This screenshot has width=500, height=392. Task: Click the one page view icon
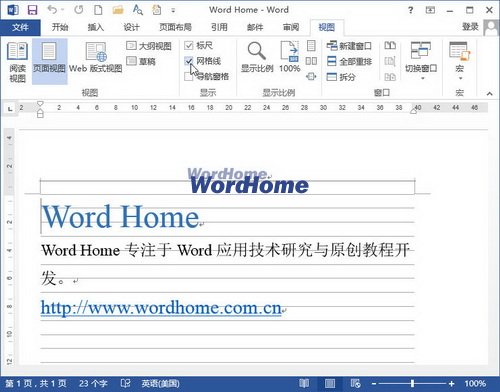click(311, 46)
